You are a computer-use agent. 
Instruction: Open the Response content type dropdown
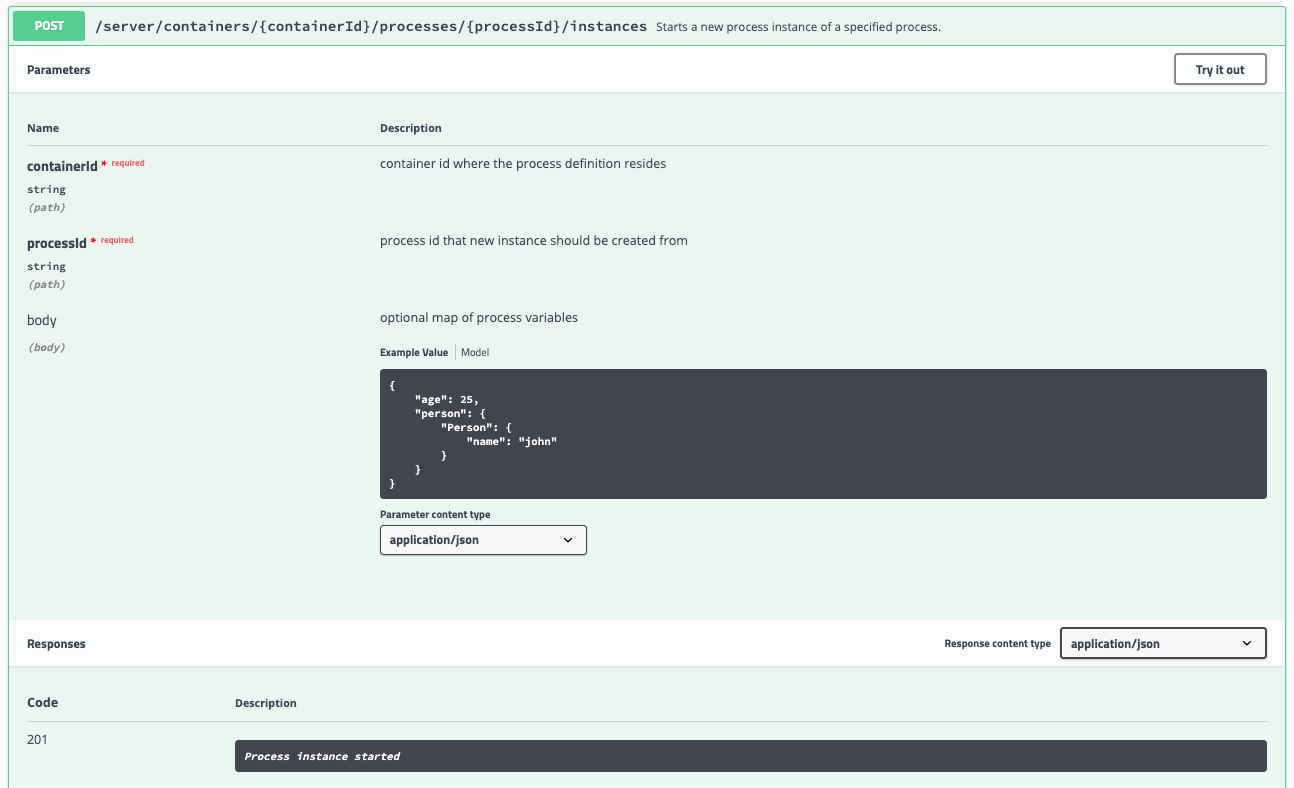coord(1163,643)
